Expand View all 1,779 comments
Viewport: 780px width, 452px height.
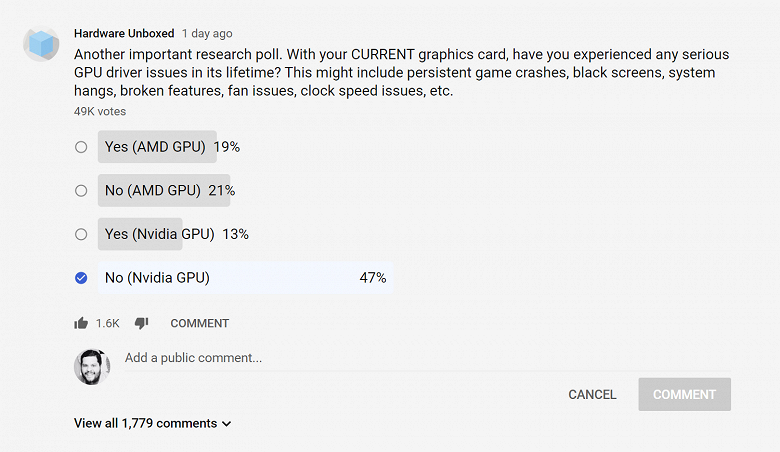145,423
